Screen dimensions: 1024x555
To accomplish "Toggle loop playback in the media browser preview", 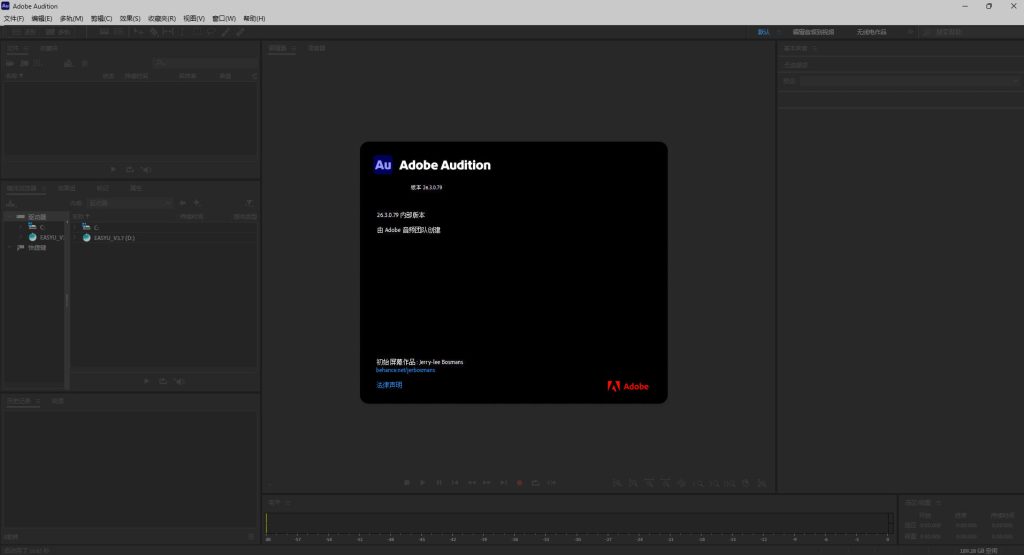I will (x=163, y=381).
